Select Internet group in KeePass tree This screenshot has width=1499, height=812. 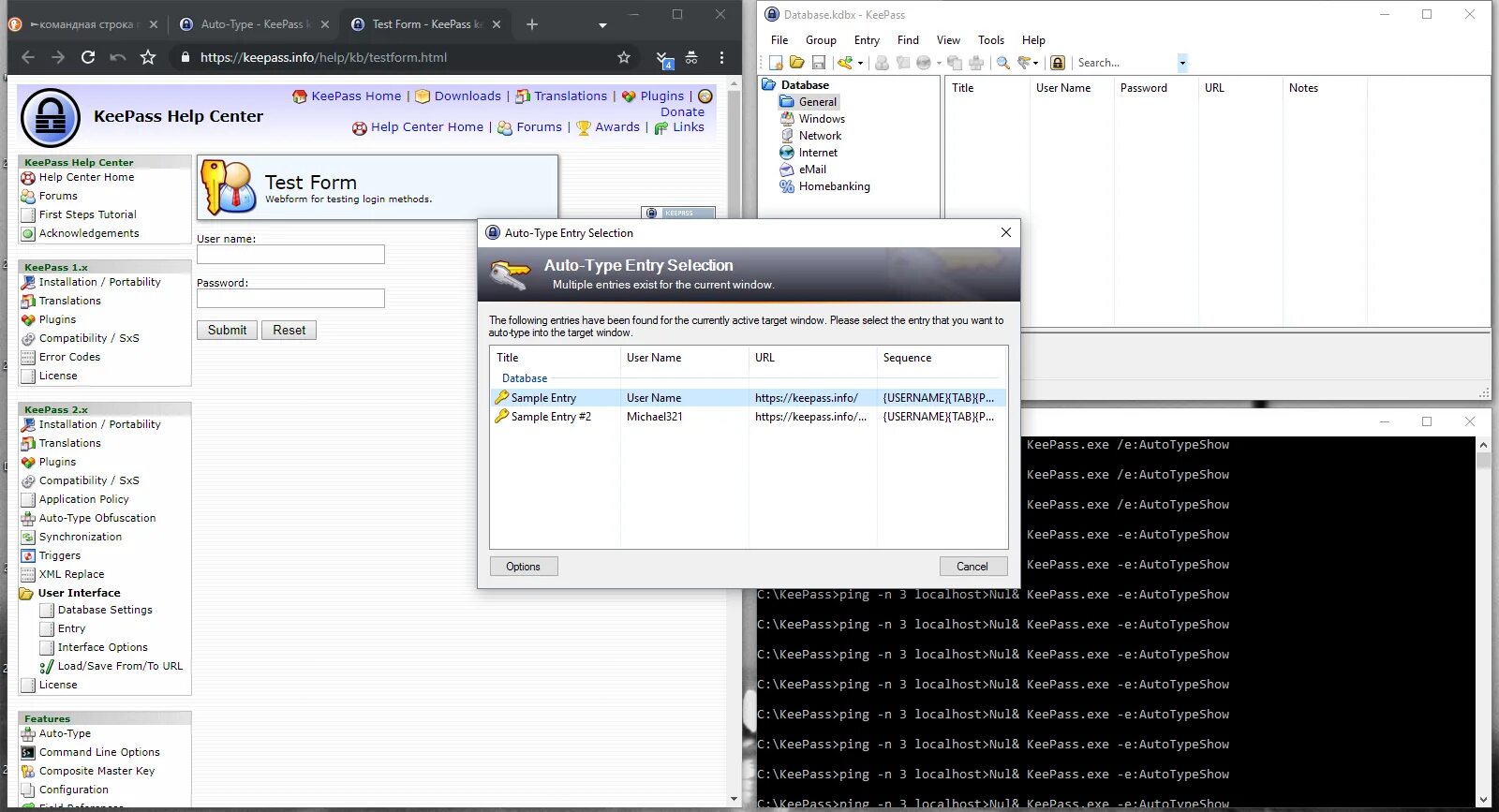809,153
